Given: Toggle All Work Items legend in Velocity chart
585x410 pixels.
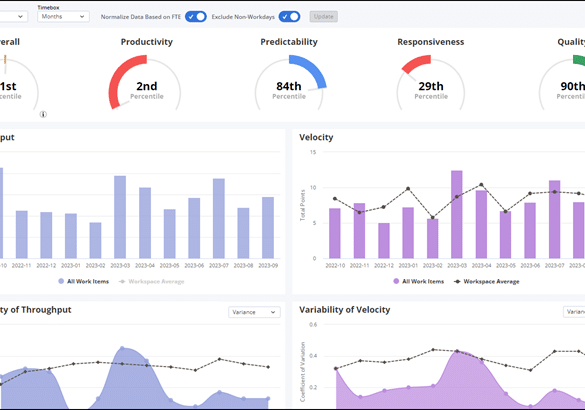Looking at the screenshot, I should tap(419, 281).
